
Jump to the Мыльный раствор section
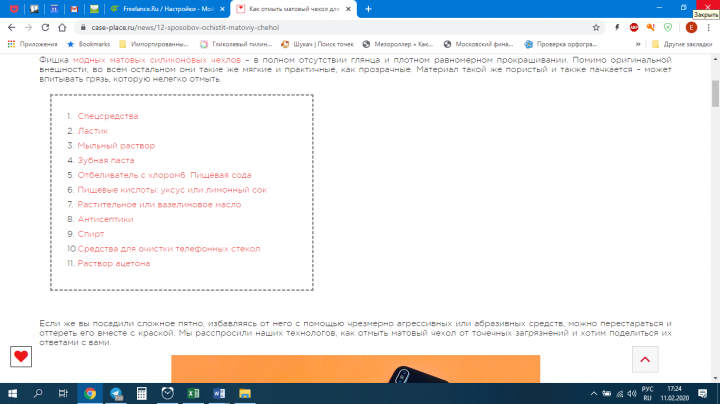(x=116, y=146)
